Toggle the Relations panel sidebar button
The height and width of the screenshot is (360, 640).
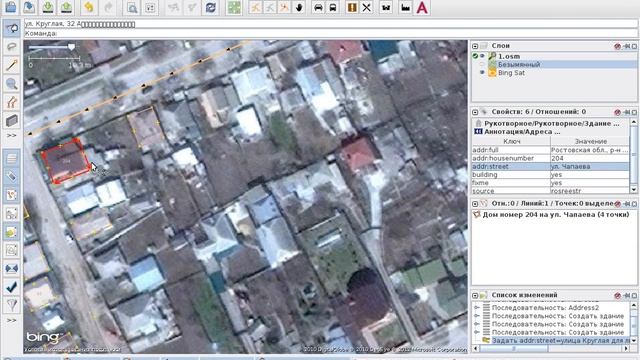coord(12,213)
